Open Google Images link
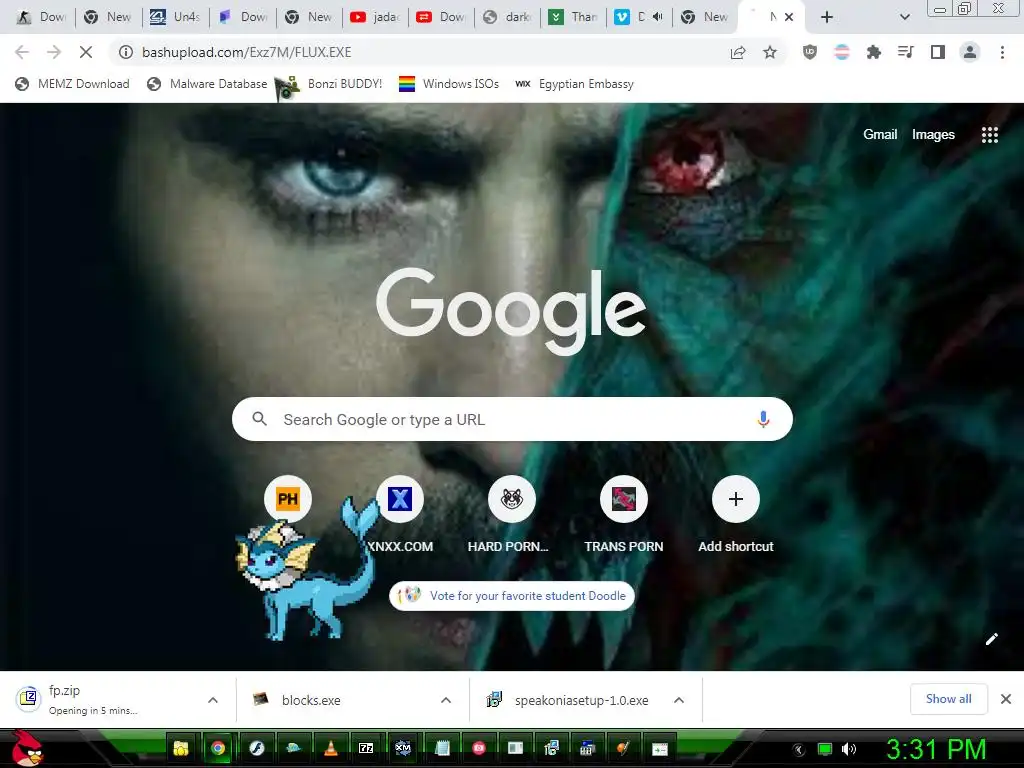The image size is (1024, 768). pos(933,135)
